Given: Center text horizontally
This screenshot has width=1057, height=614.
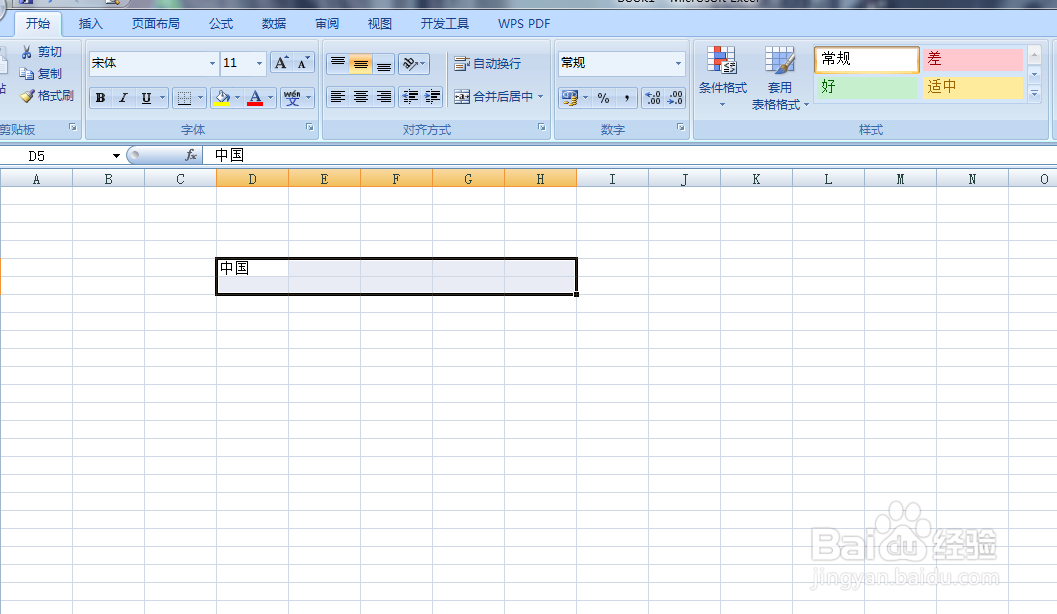Looking at the screenshot, I should coord(361,97).
